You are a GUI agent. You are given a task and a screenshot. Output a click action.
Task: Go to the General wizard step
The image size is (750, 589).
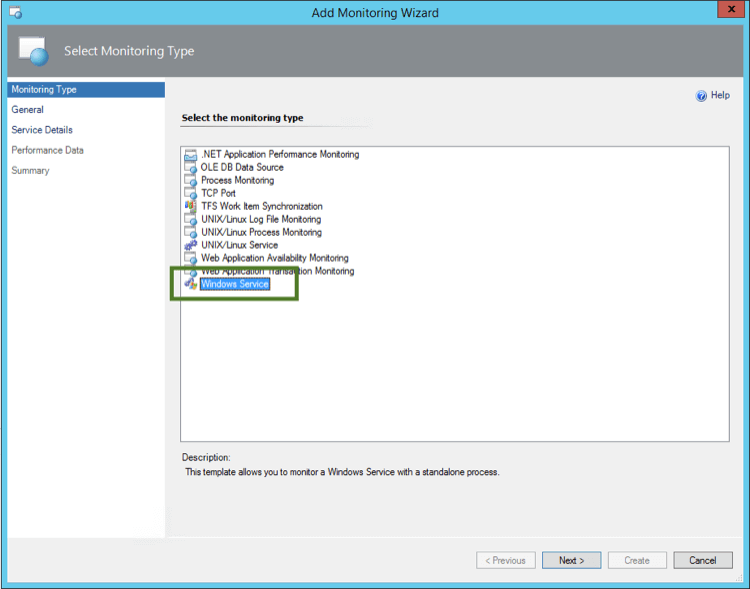click(x=27, y=110)
